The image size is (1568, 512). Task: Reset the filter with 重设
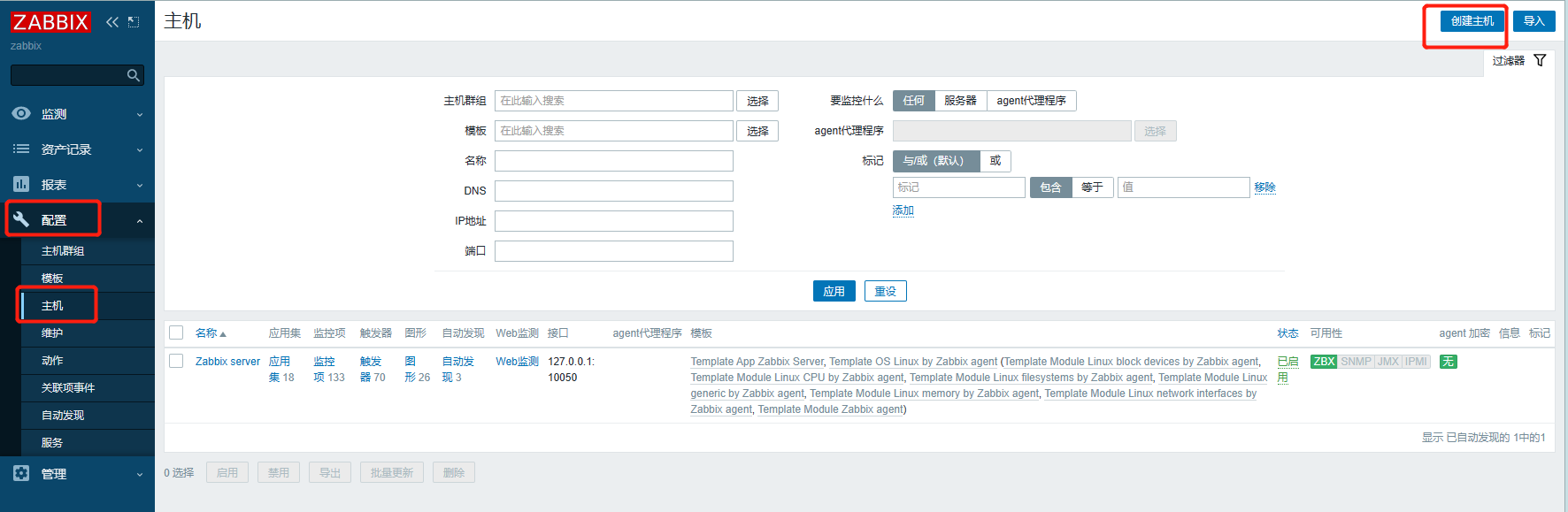pos(885,291)
